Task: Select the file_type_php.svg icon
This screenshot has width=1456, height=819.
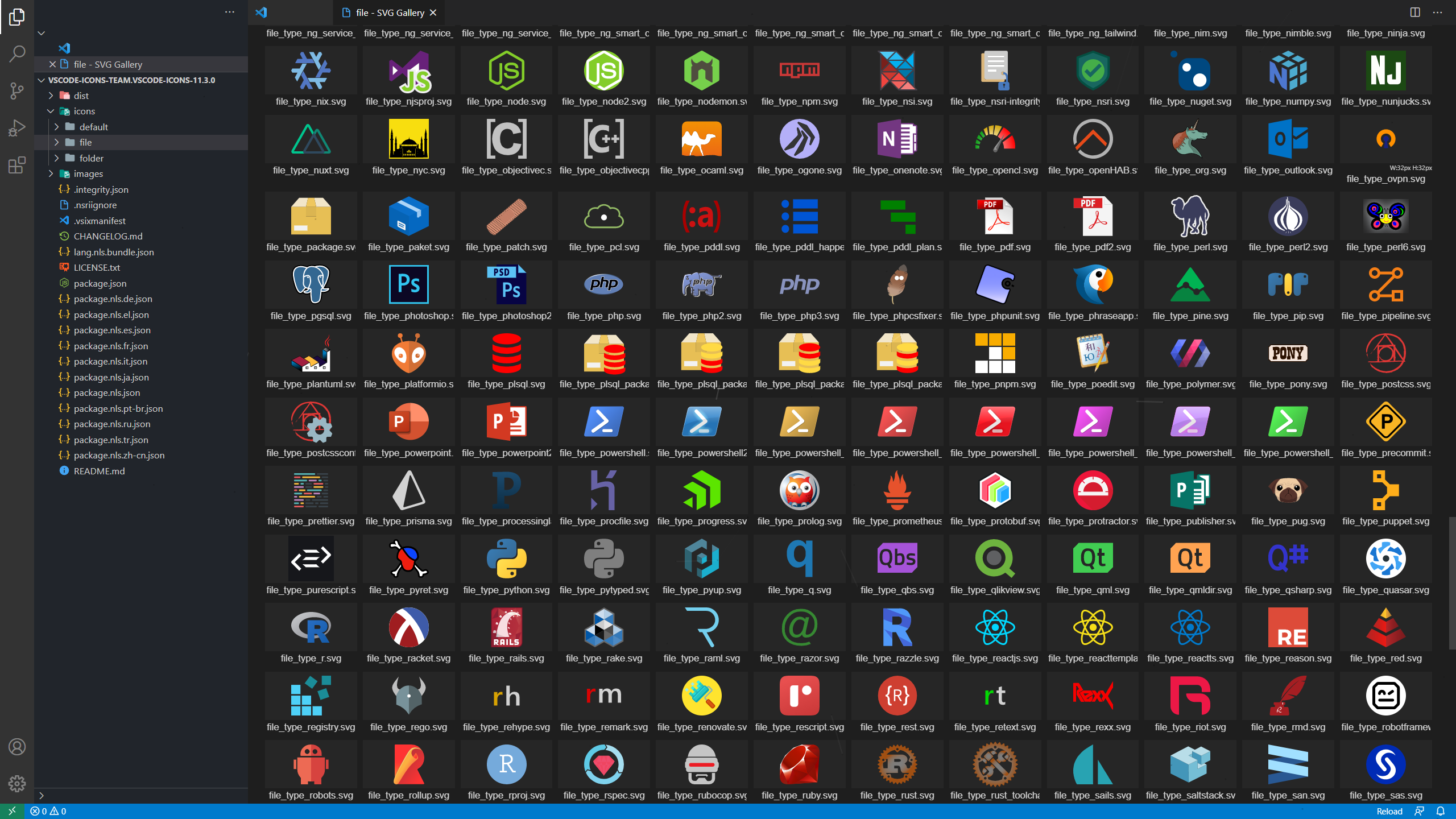Action: pyautogui.click(x=604, y=284)
